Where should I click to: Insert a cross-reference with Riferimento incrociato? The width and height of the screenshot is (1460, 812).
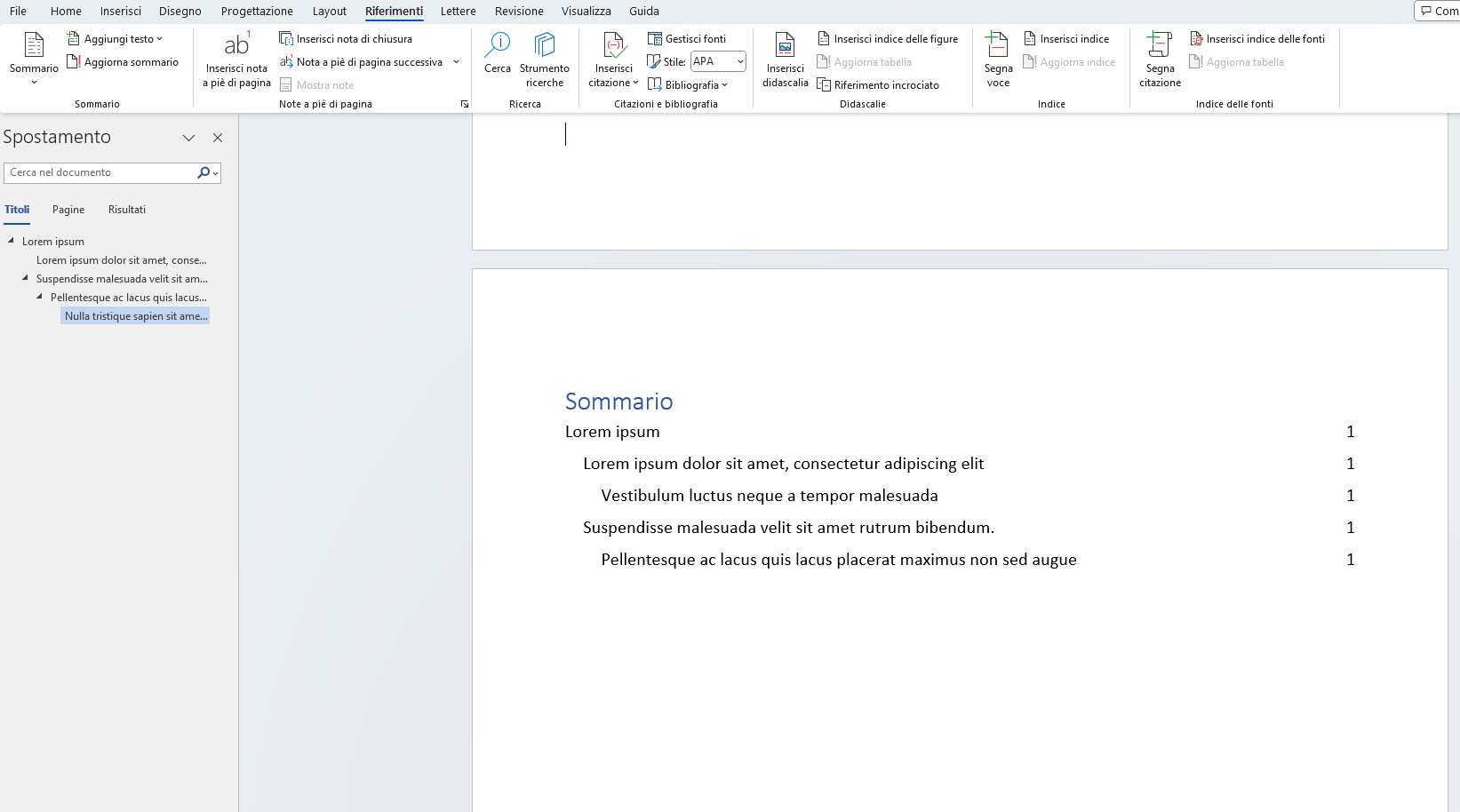click(879, 84)
